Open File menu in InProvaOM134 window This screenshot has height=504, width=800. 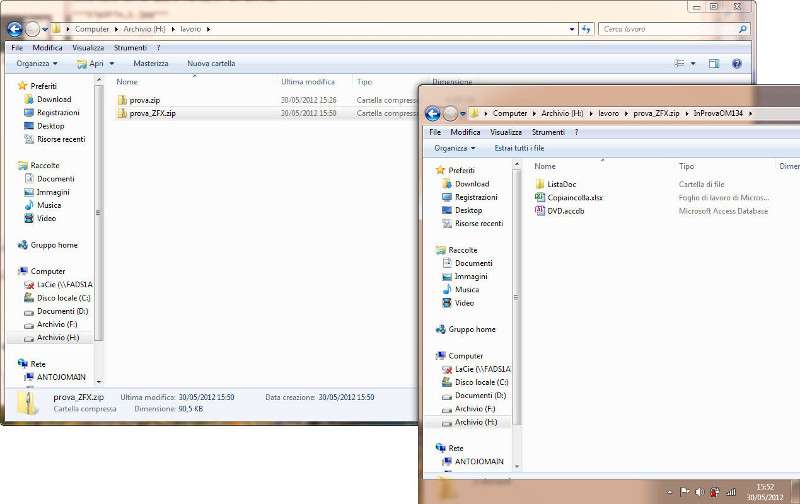[435, 132]
